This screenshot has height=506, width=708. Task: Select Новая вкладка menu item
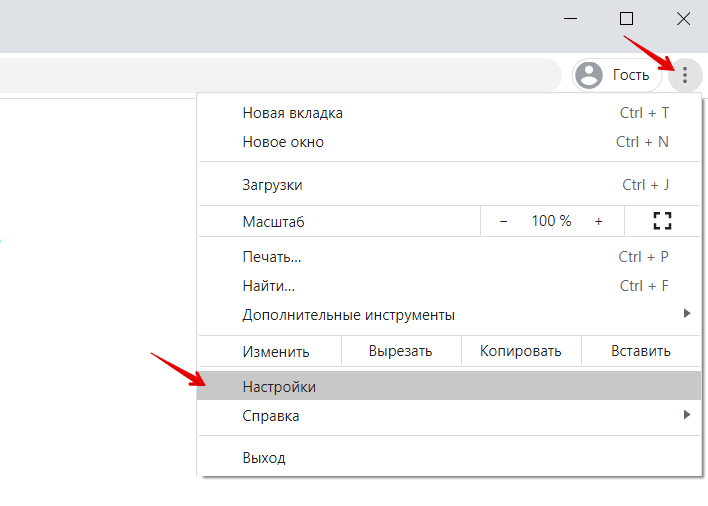(x=292, y=113)
